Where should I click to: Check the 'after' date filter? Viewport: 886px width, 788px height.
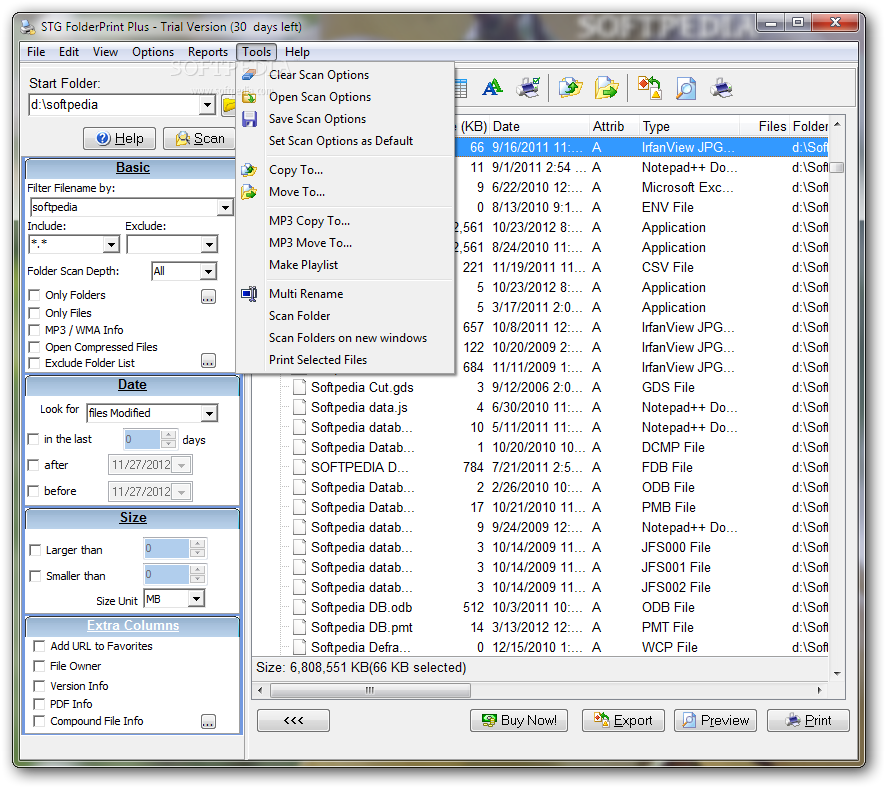(x=33, y=465)
